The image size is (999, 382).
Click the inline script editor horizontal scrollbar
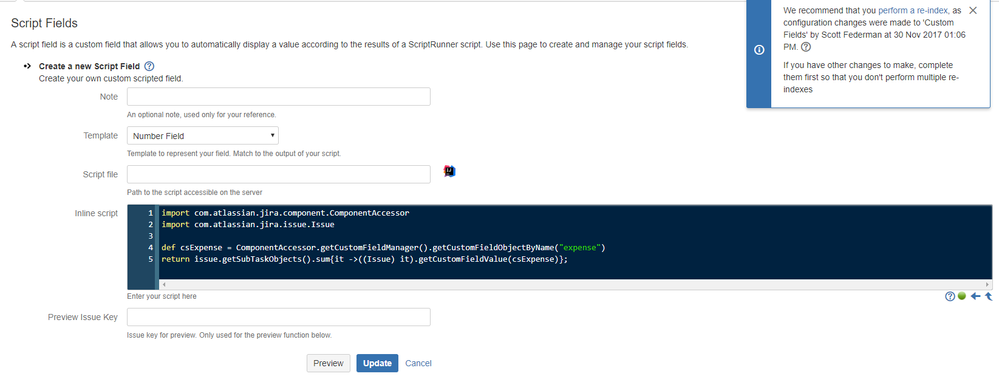[575, 285]
